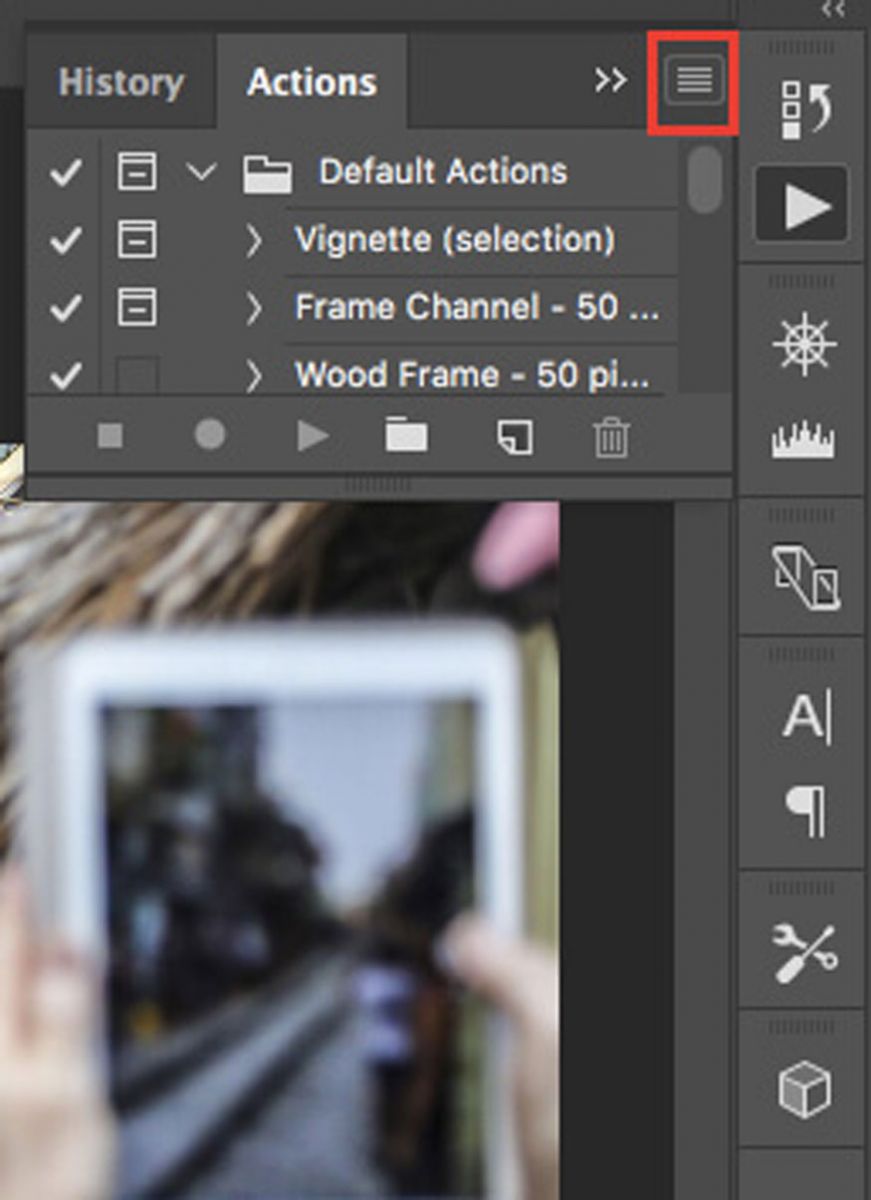This screenshot has width=871, height=1200.
Task: Select the Actions tab
Action: pyautogui.click(x=312, y=82)
